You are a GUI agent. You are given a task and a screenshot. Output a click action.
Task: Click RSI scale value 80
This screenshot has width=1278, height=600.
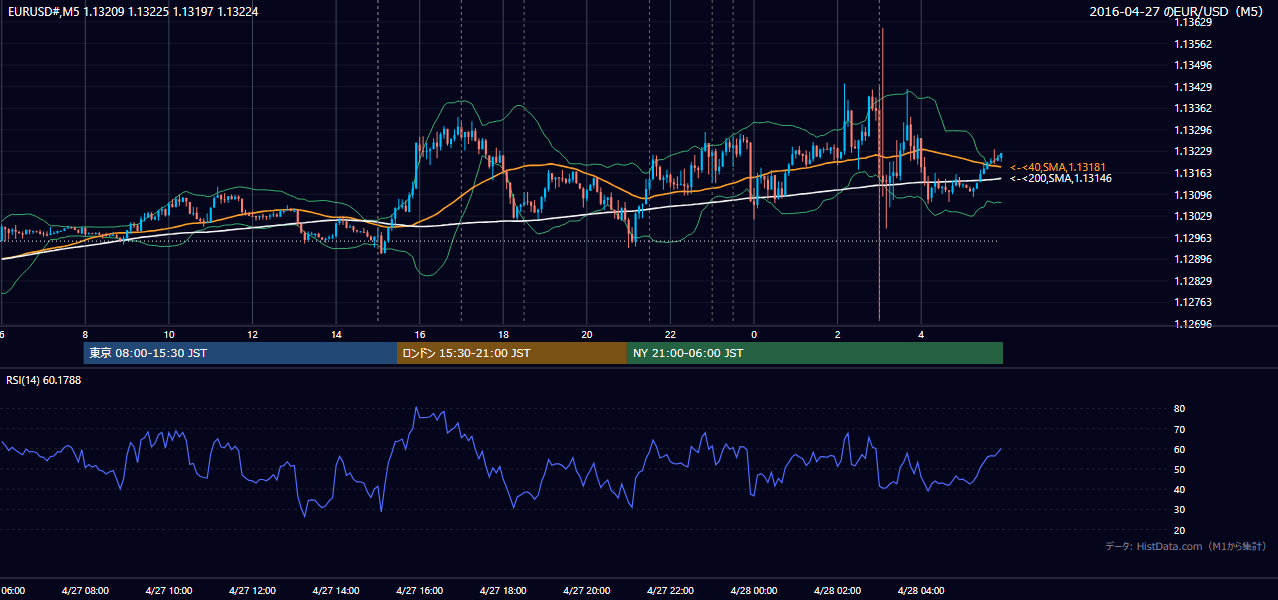(1179, 409)
